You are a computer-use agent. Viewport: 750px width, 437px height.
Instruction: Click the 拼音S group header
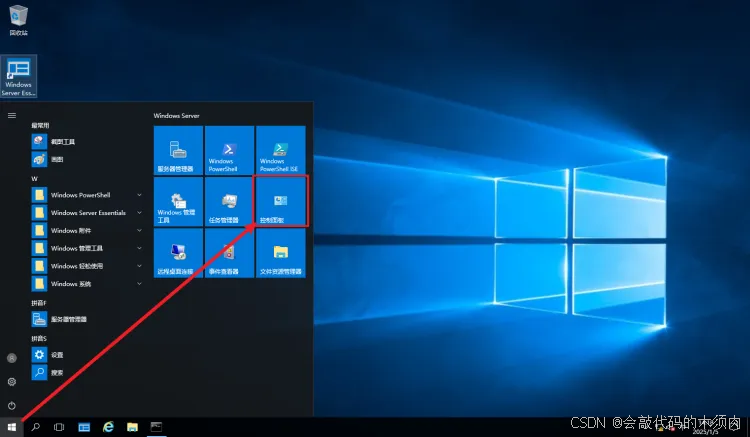point(39,339)
